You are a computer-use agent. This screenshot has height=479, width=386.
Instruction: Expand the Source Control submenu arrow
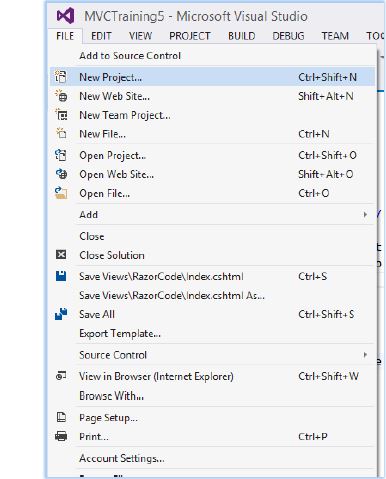point(365,355)
